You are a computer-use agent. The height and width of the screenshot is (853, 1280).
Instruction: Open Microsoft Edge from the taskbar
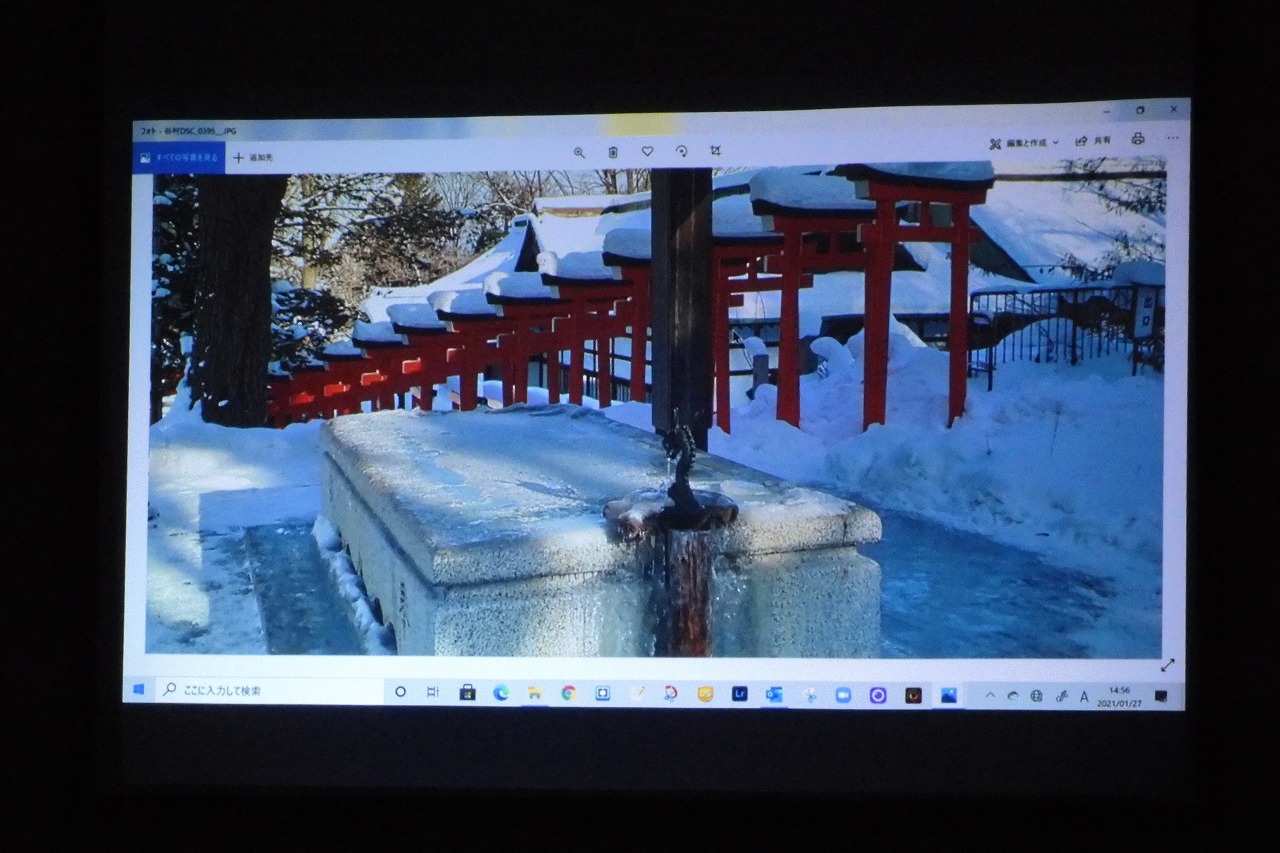pos(500,692)
